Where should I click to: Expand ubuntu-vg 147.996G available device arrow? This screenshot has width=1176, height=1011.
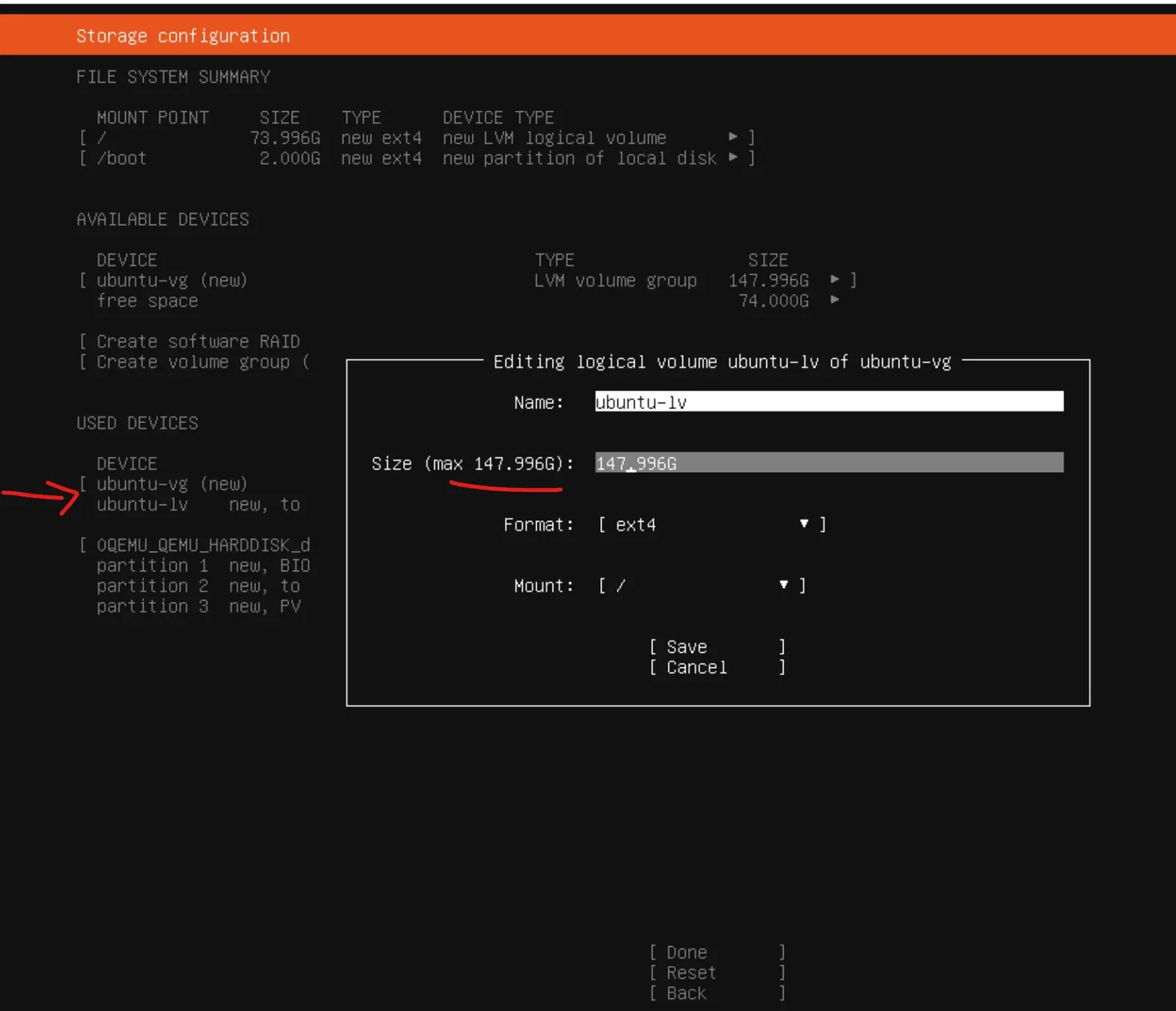(834, 279)
